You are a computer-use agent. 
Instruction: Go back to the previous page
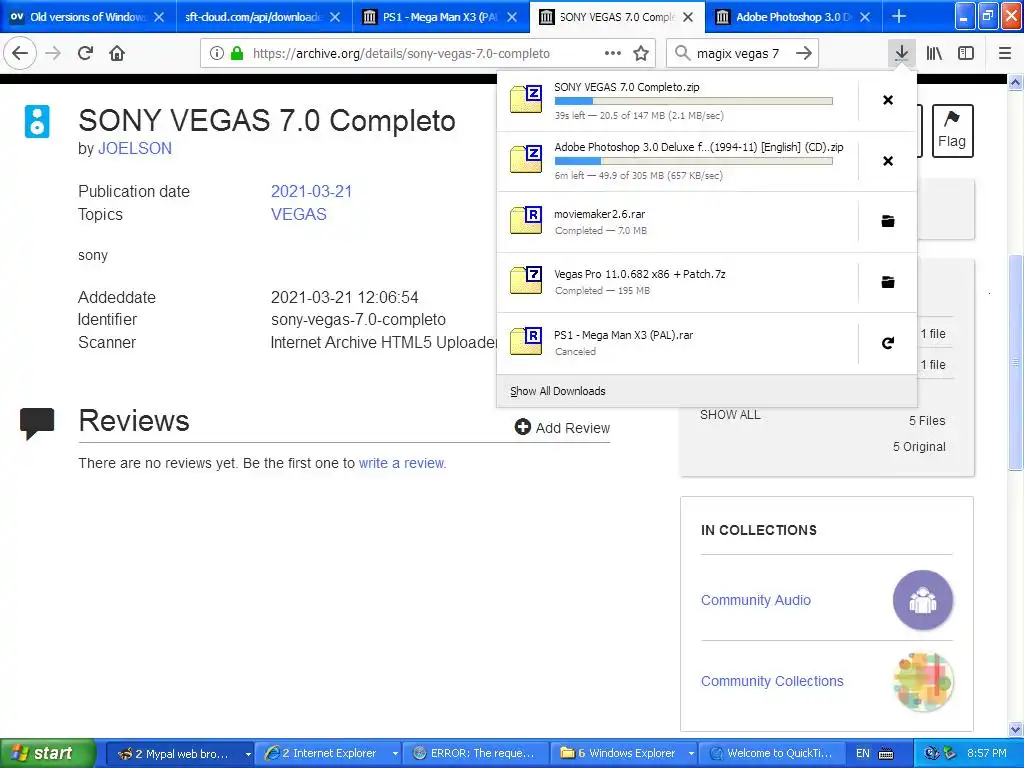(20, 53)
